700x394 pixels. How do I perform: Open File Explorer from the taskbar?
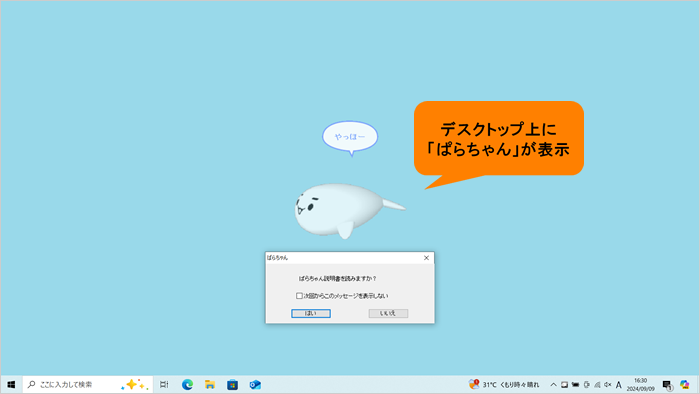pos(210,384)
